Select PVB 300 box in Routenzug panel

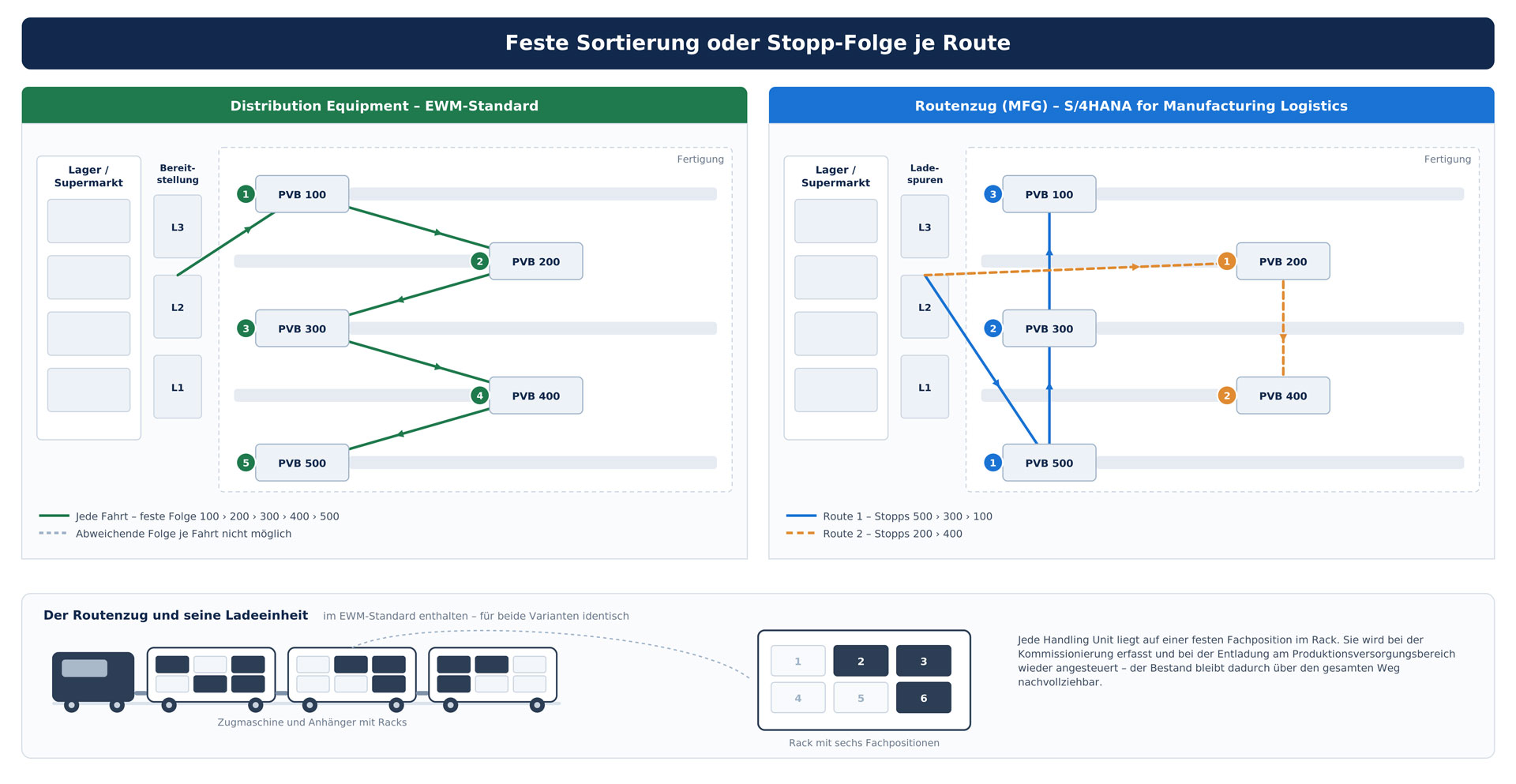(1049, 328)
